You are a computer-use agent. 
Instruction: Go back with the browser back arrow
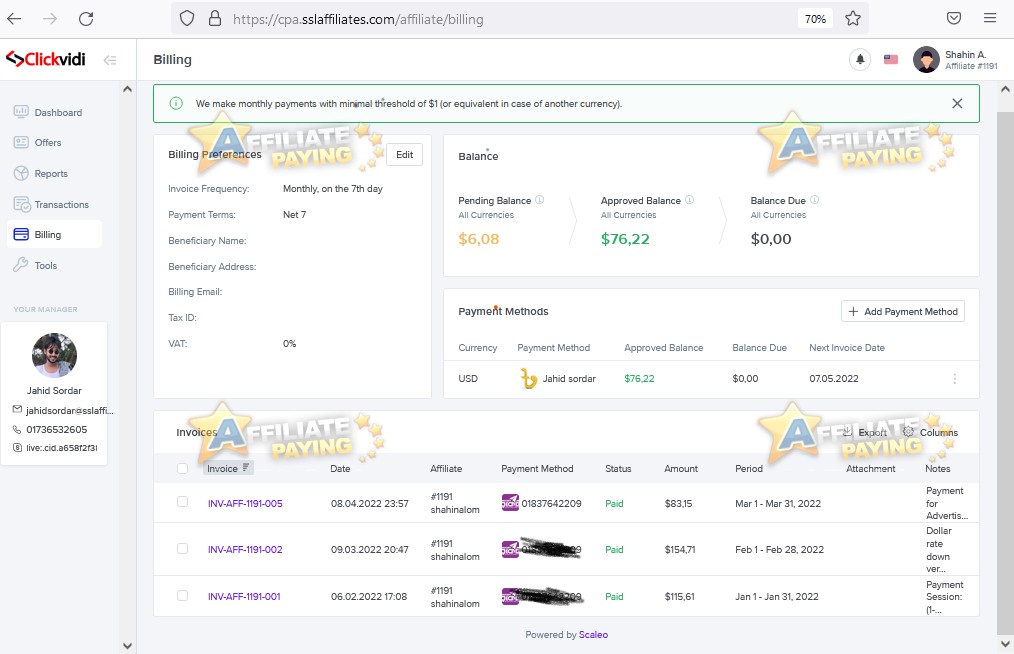[14, 19]
